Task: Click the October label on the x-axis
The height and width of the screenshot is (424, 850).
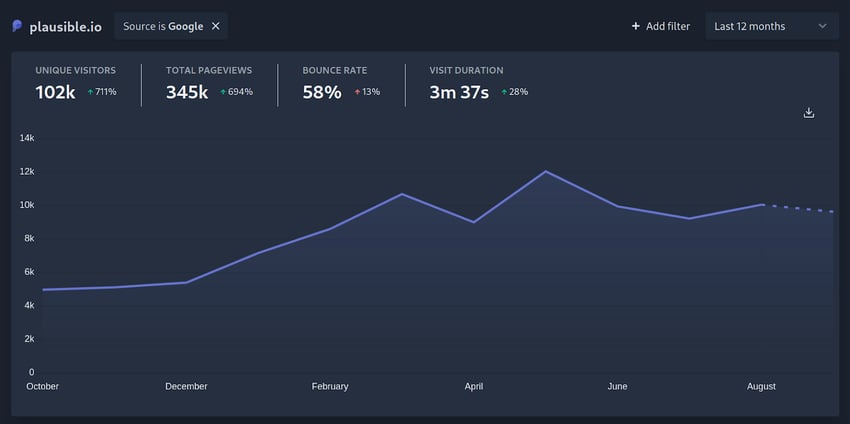Action: (43, 386)
